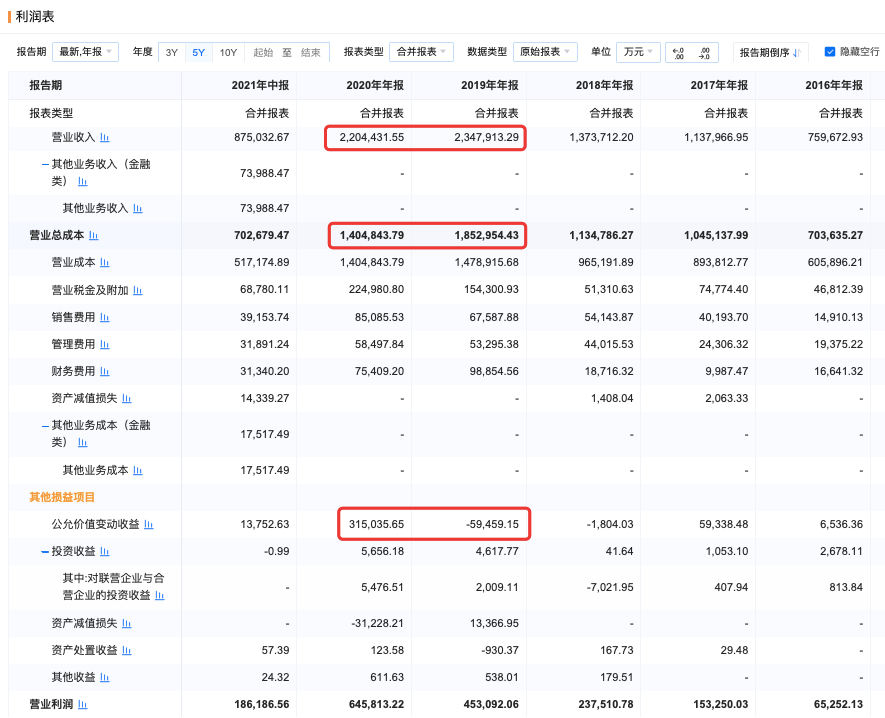Screen dimensions: 885x718
Task: Open chart icon next to 营业收入
Action: coord(105,137)
